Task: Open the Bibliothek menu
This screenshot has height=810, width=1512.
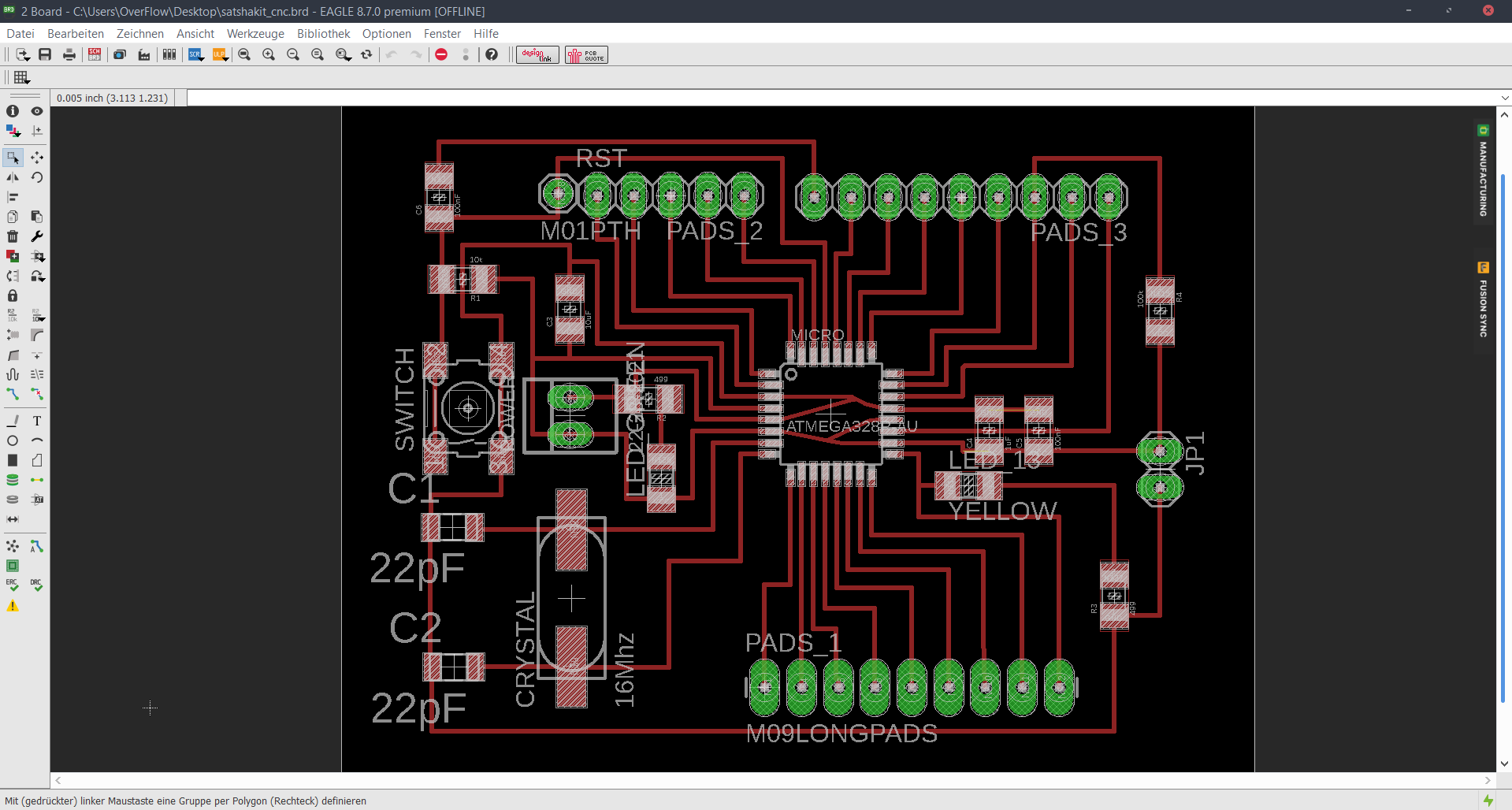Action: [x=323, y=34]
